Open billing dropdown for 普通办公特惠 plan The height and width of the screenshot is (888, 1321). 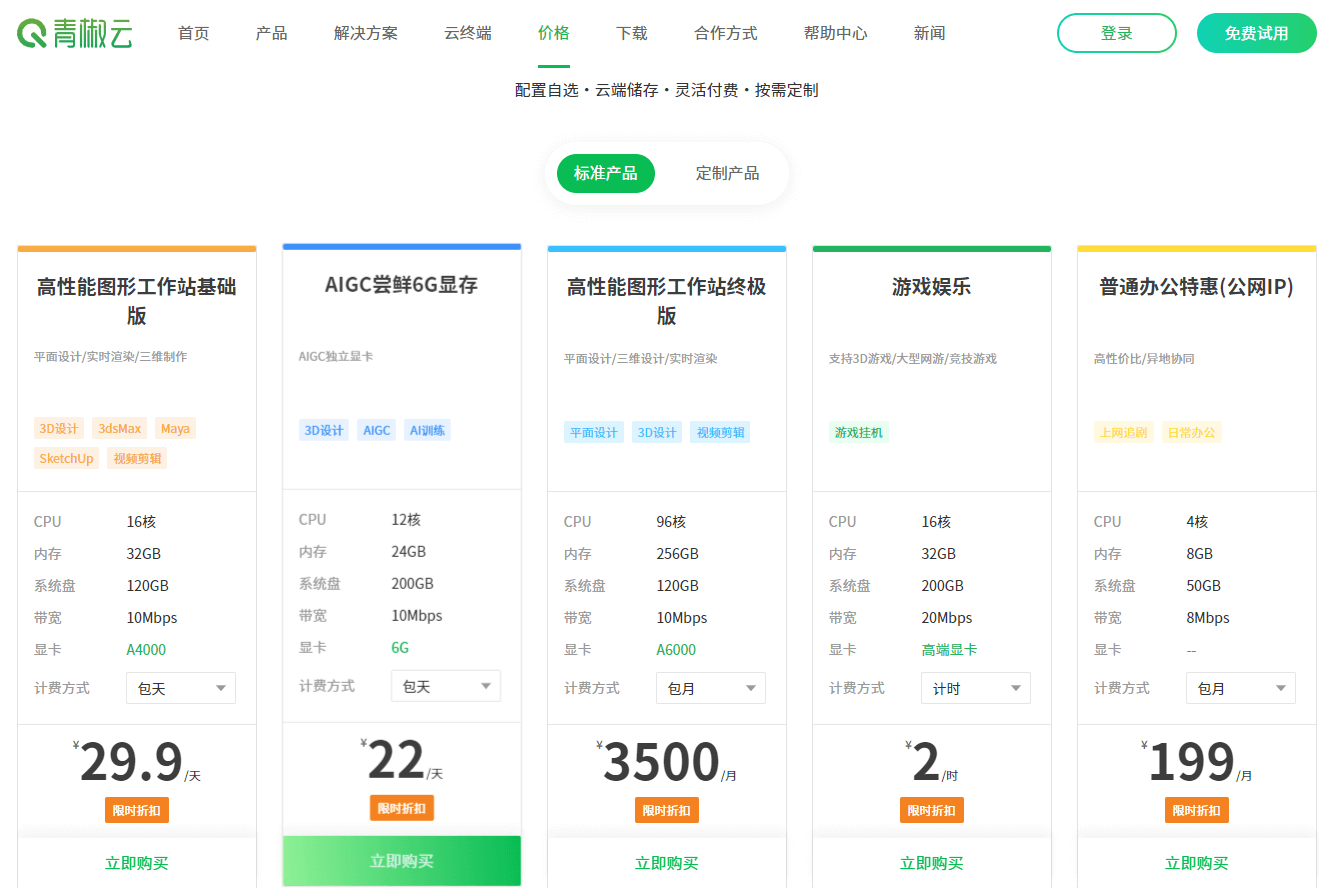pyautogui.click(x=1241, y=688)
